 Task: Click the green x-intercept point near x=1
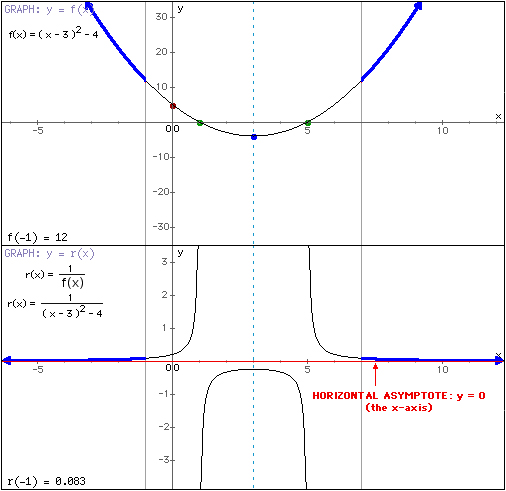[200, 123]
